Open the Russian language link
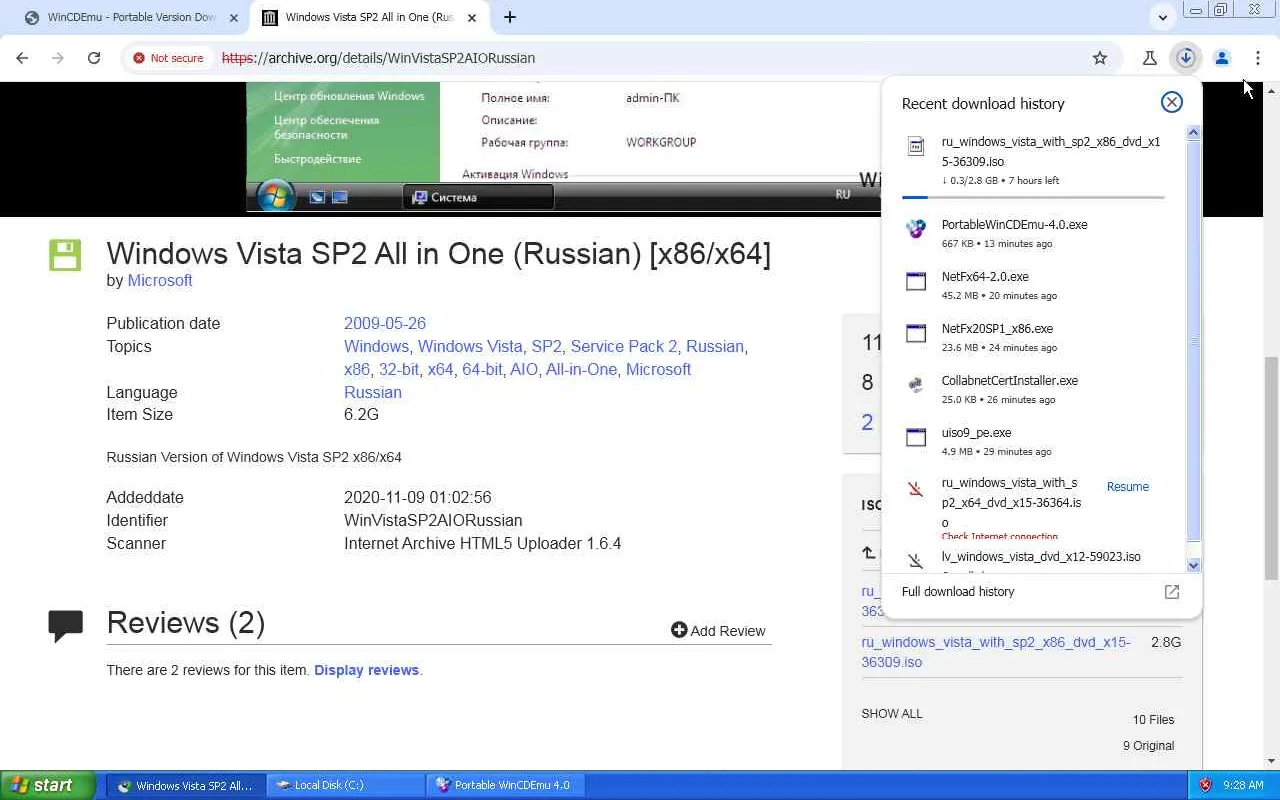The image size is (1280, 800). coord(373,393)
